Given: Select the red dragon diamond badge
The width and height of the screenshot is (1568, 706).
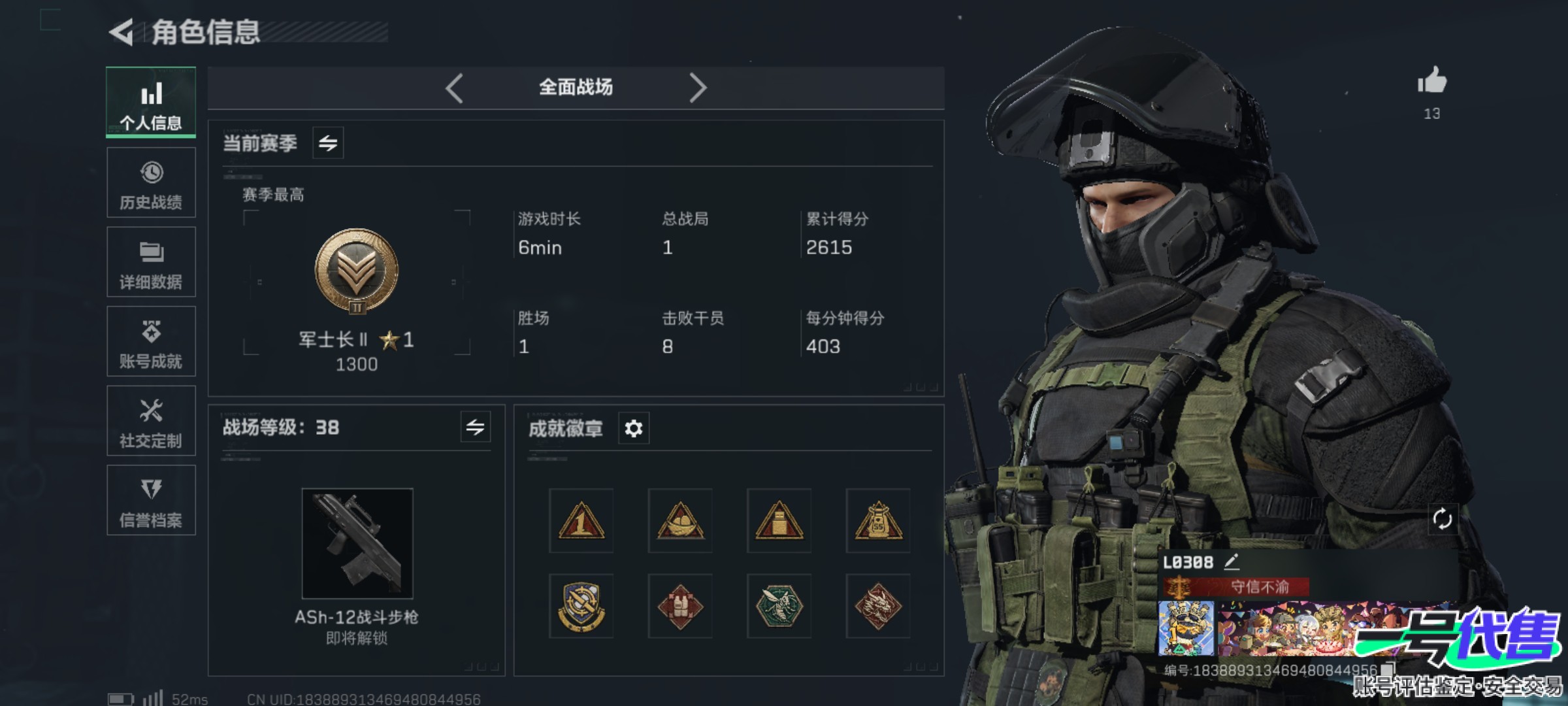Looking at the screenshot, I should point(878,606).
